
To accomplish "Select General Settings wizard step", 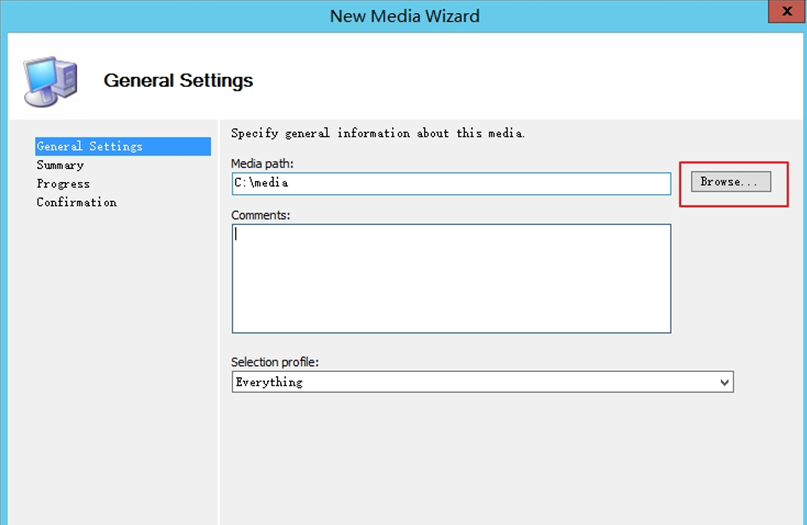I will pos(123,146).
